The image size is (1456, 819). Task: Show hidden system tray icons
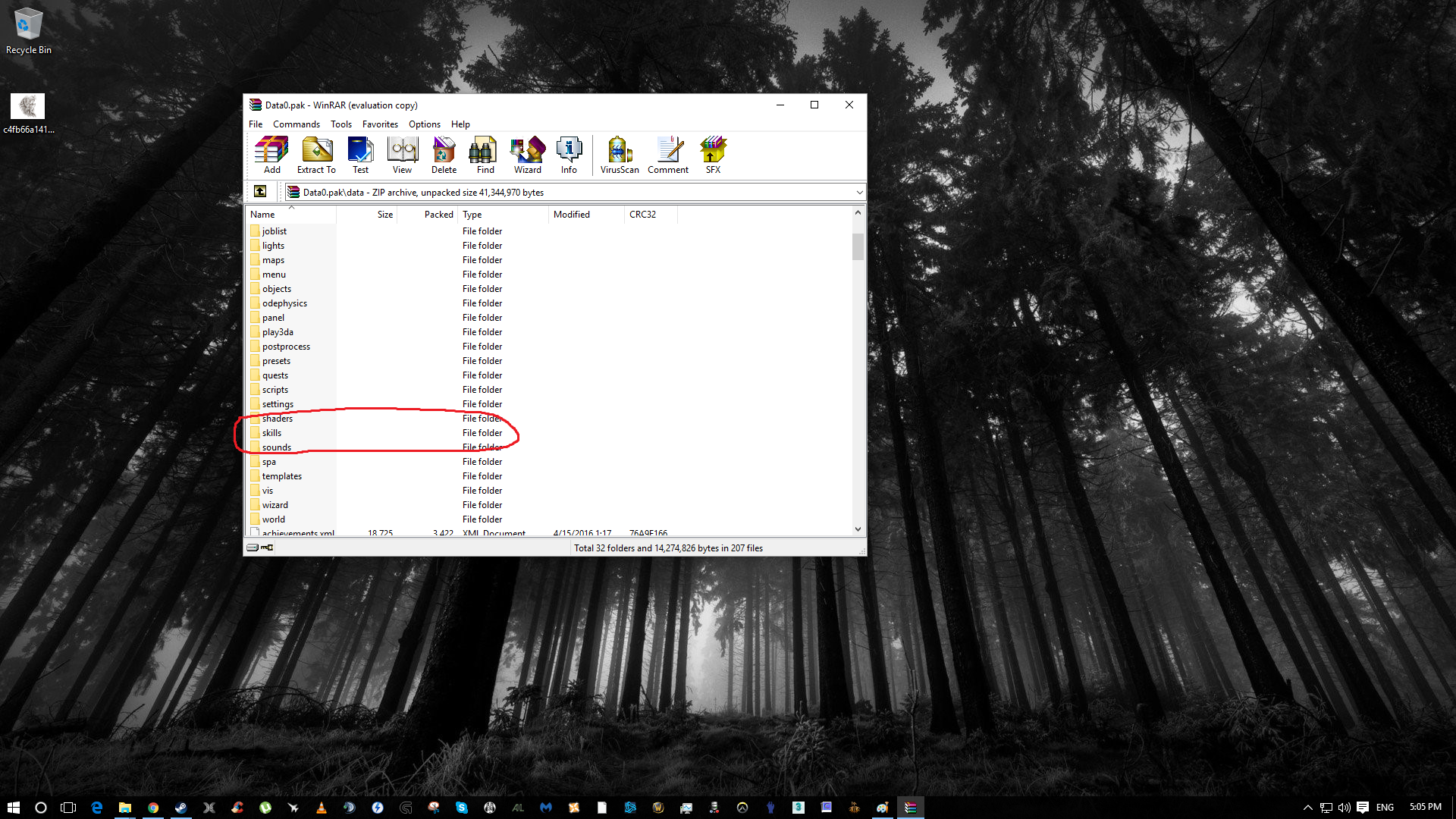click(x=1307, y=808)
